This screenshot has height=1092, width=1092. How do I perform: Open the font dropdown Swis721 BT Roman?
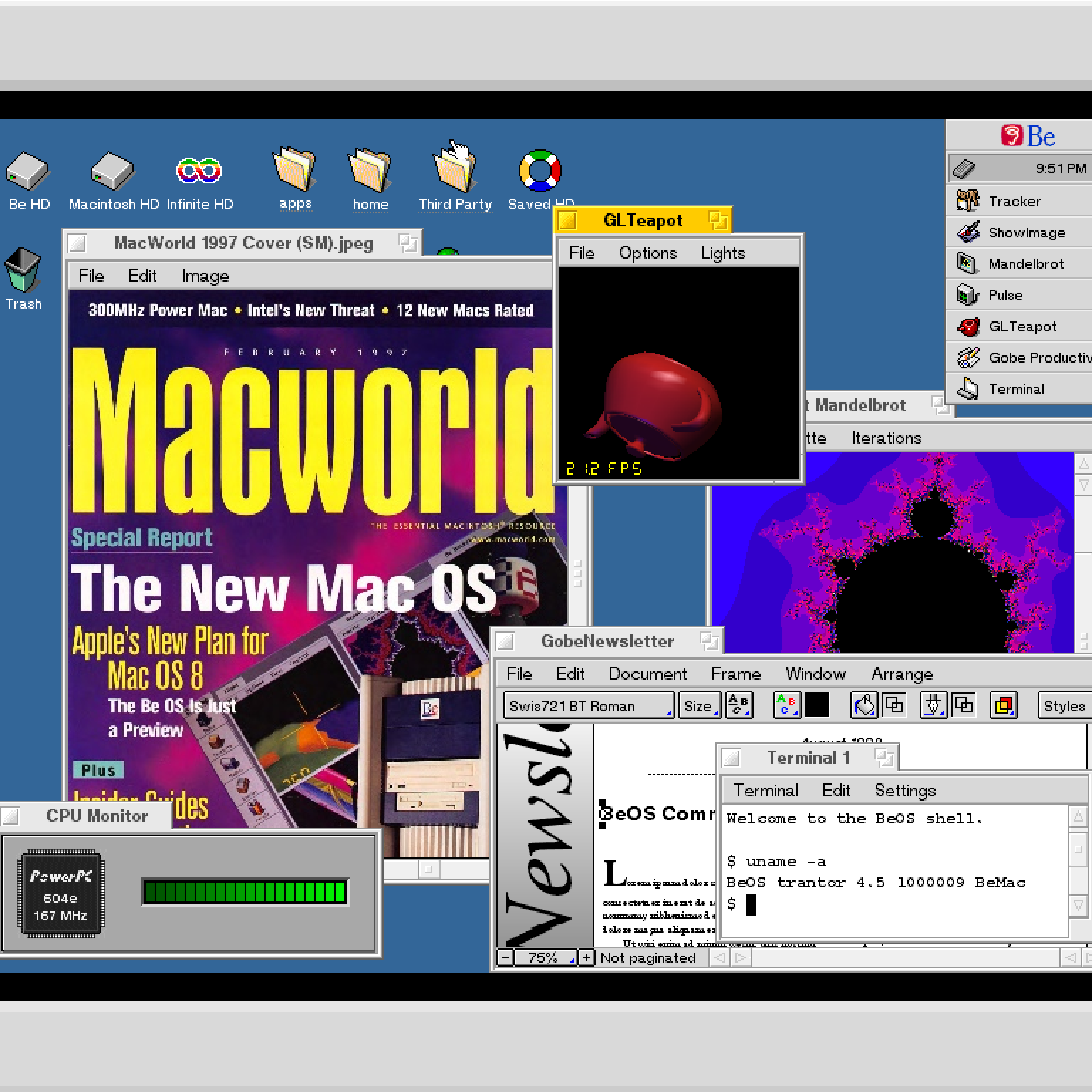tap(589, 705)
